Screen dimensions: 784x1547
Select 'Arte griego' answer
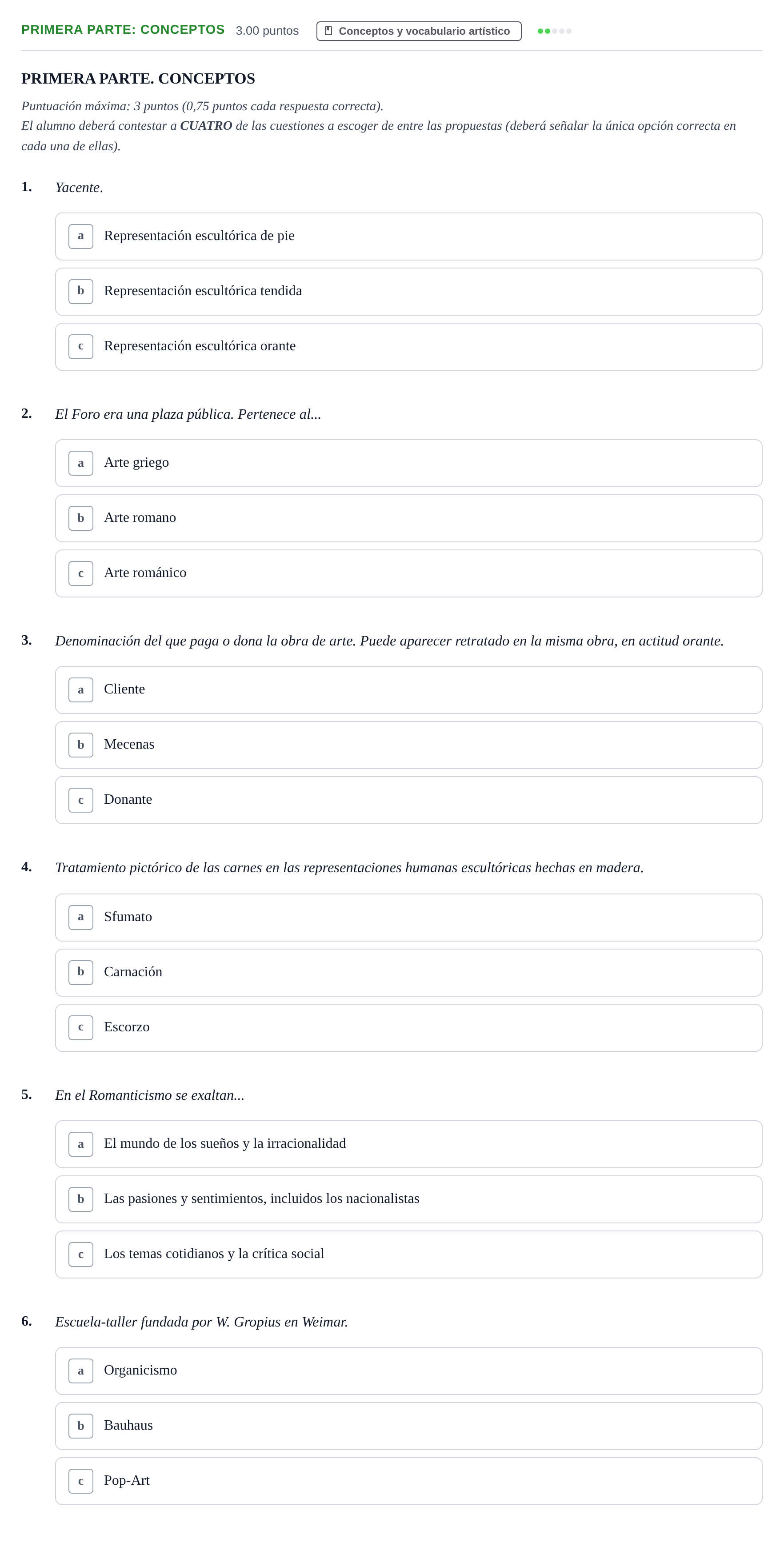point(409,463)
